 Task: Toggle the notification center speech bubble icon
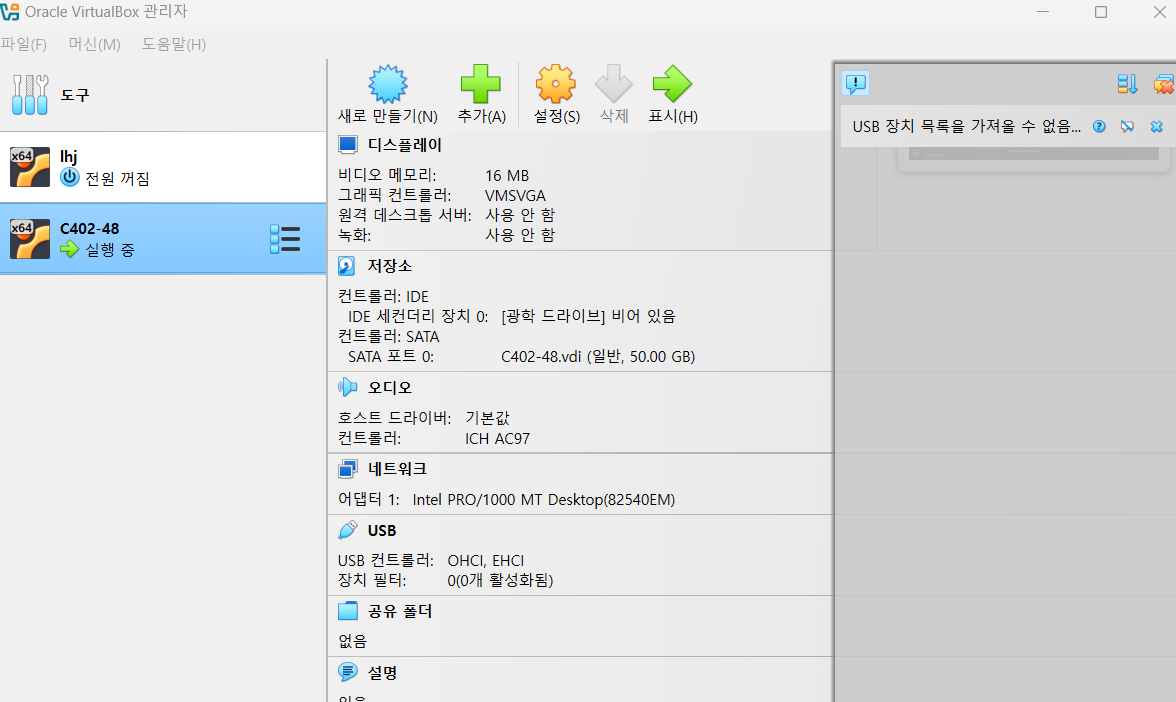[x=856, y=83]
